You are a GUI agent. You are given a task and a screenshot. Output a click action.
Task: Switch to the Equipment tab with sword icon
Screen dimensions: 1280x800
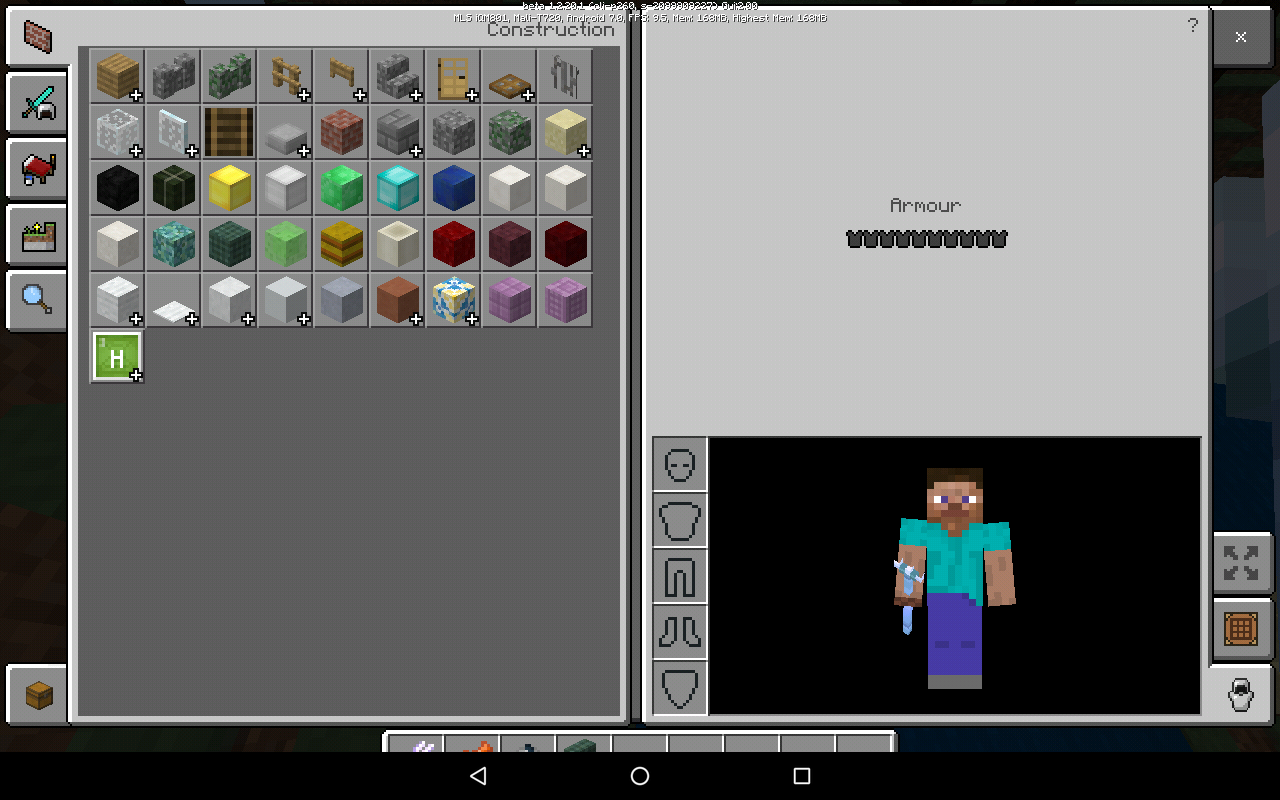(x=37, y=103)
